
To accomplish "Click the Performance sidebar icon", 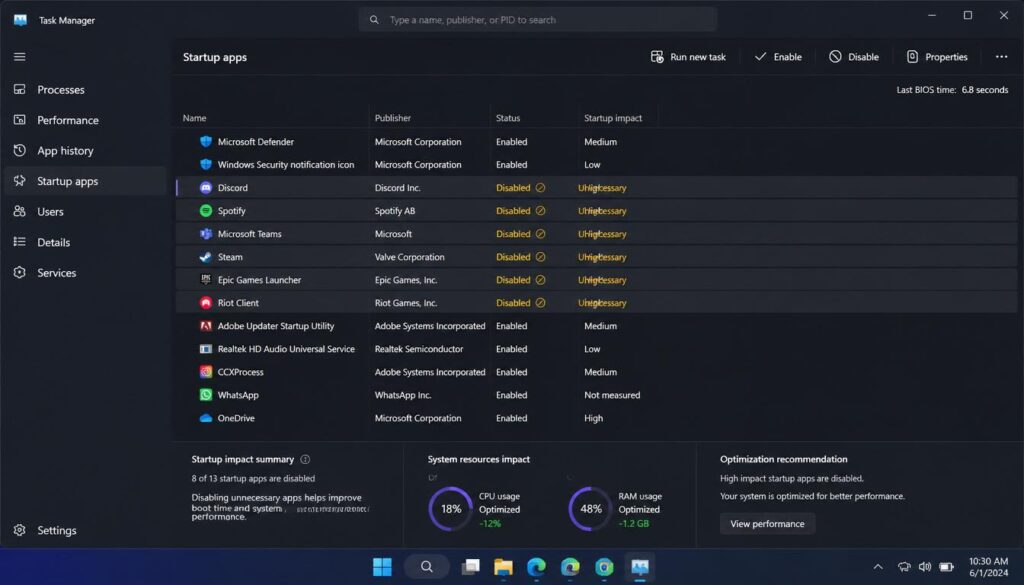I will (20, 119).
